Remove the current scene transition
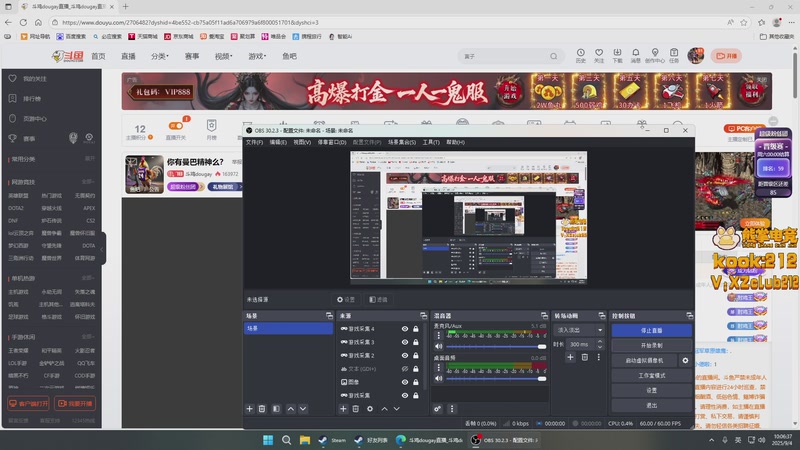The width and height of the screenshot is (800, 450). (x=585, y=357)
